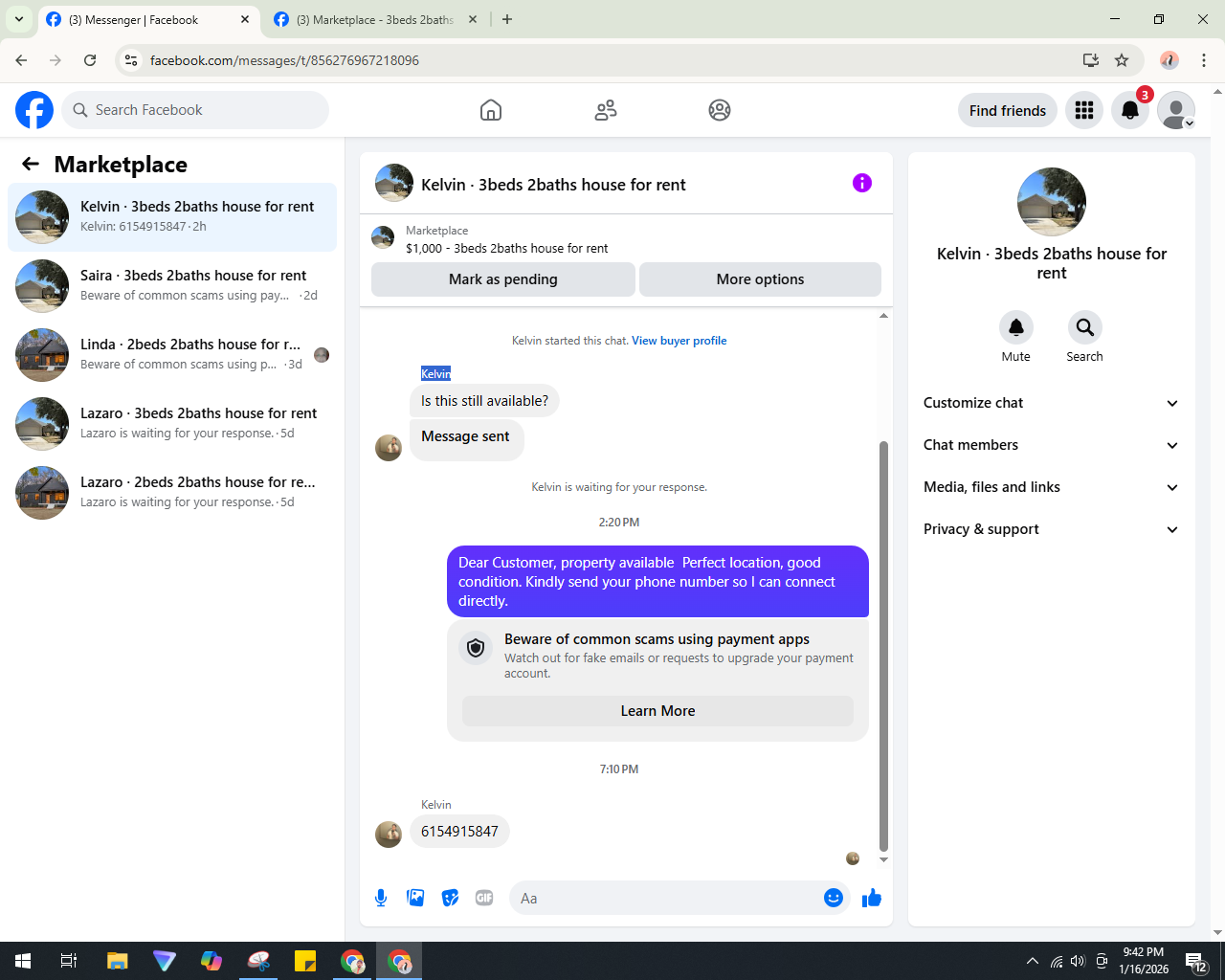Open Chrome three-dot menu
Viewport: 1225px width, 980px height.
click(1204, 60)
